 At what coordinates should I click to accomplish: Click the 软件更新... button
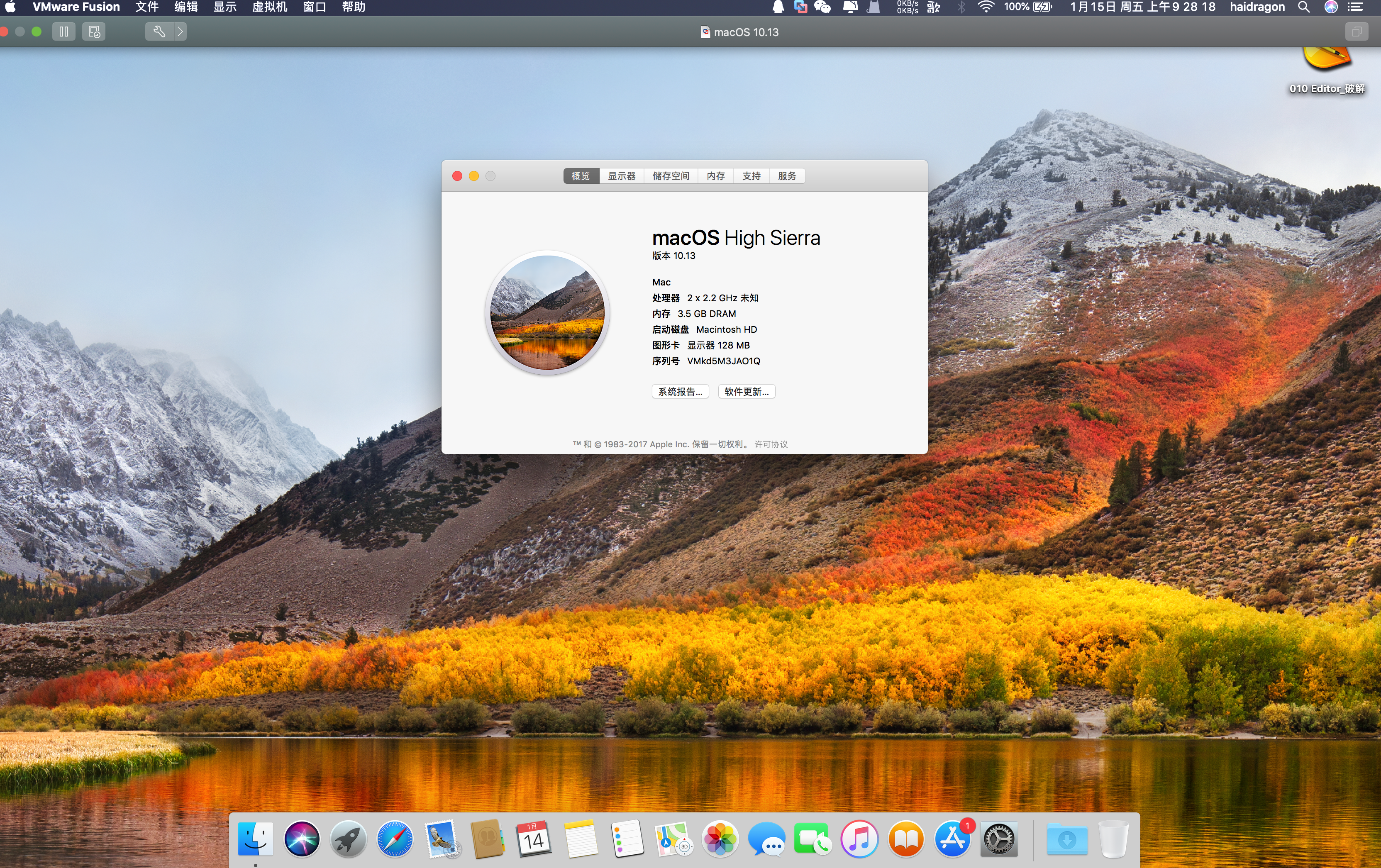tap(747, 392)
